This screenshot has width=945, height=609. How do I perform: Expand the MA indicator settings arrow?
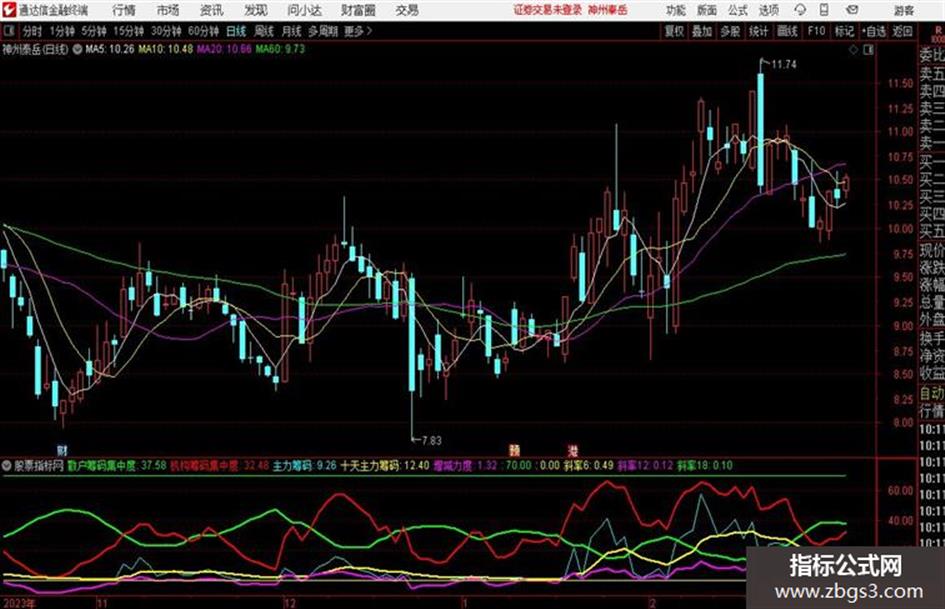click(77, 49)
